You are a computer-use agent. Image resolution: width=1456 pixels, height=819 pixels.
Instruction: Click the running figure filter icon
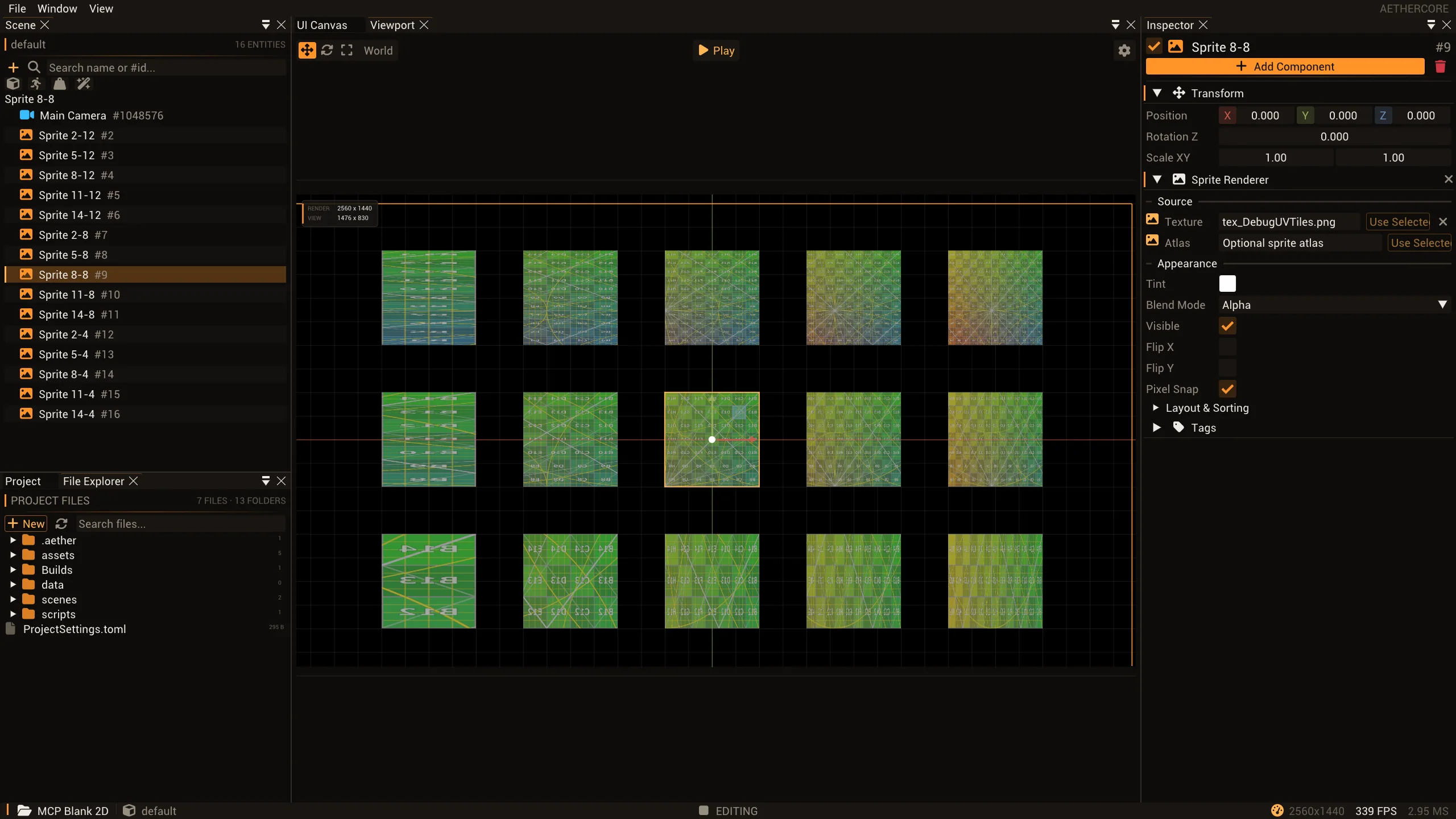[36, 84]
